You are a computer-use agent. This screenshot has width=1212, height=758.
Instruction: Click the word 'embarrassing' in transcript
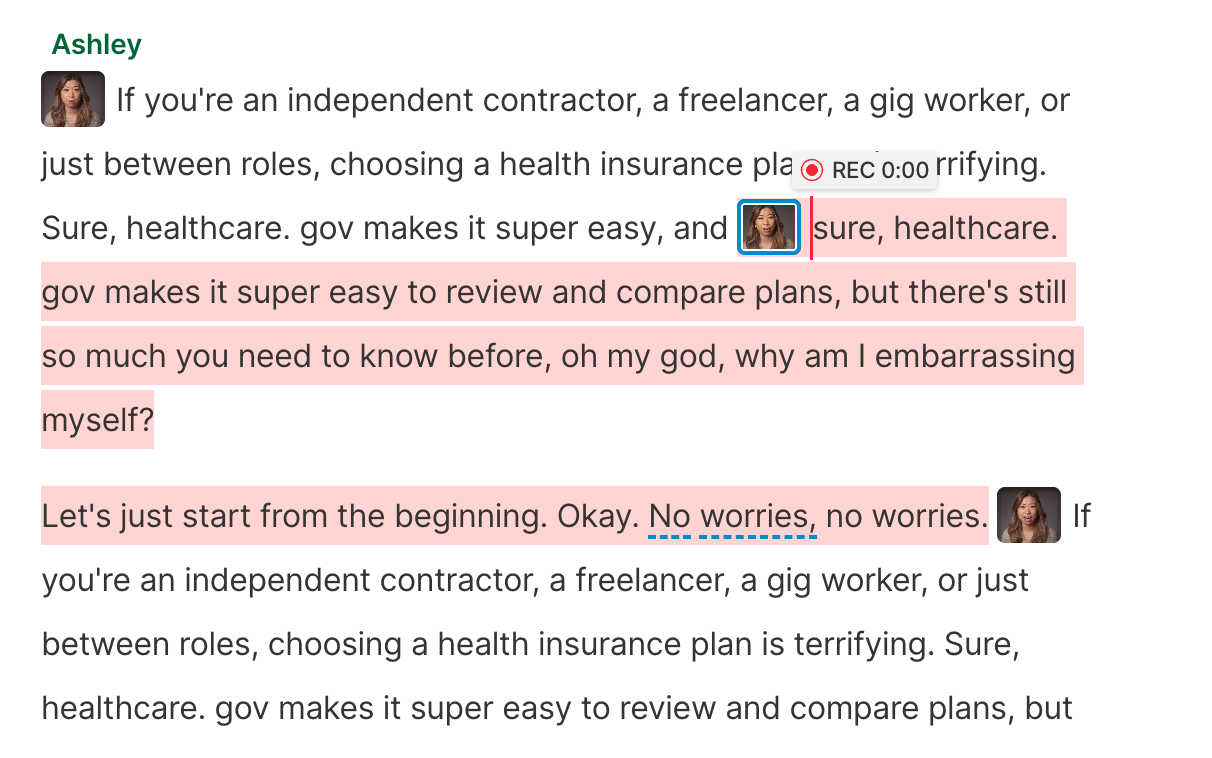tap(975, 357)
